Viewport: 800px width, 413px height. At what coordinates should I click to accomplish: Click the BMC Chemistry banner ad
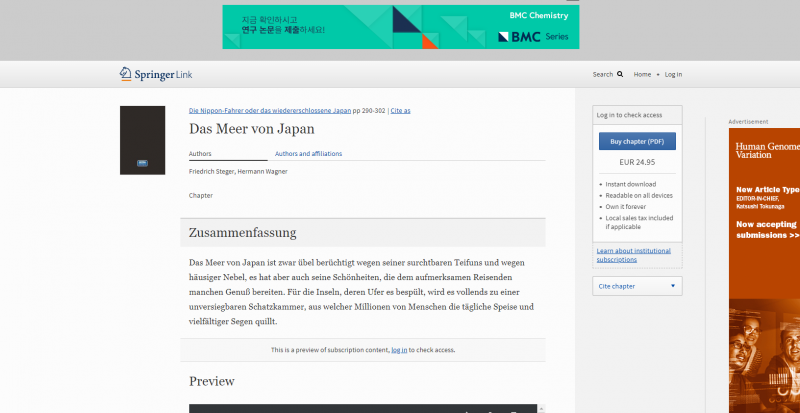click(x=400, y=27)
